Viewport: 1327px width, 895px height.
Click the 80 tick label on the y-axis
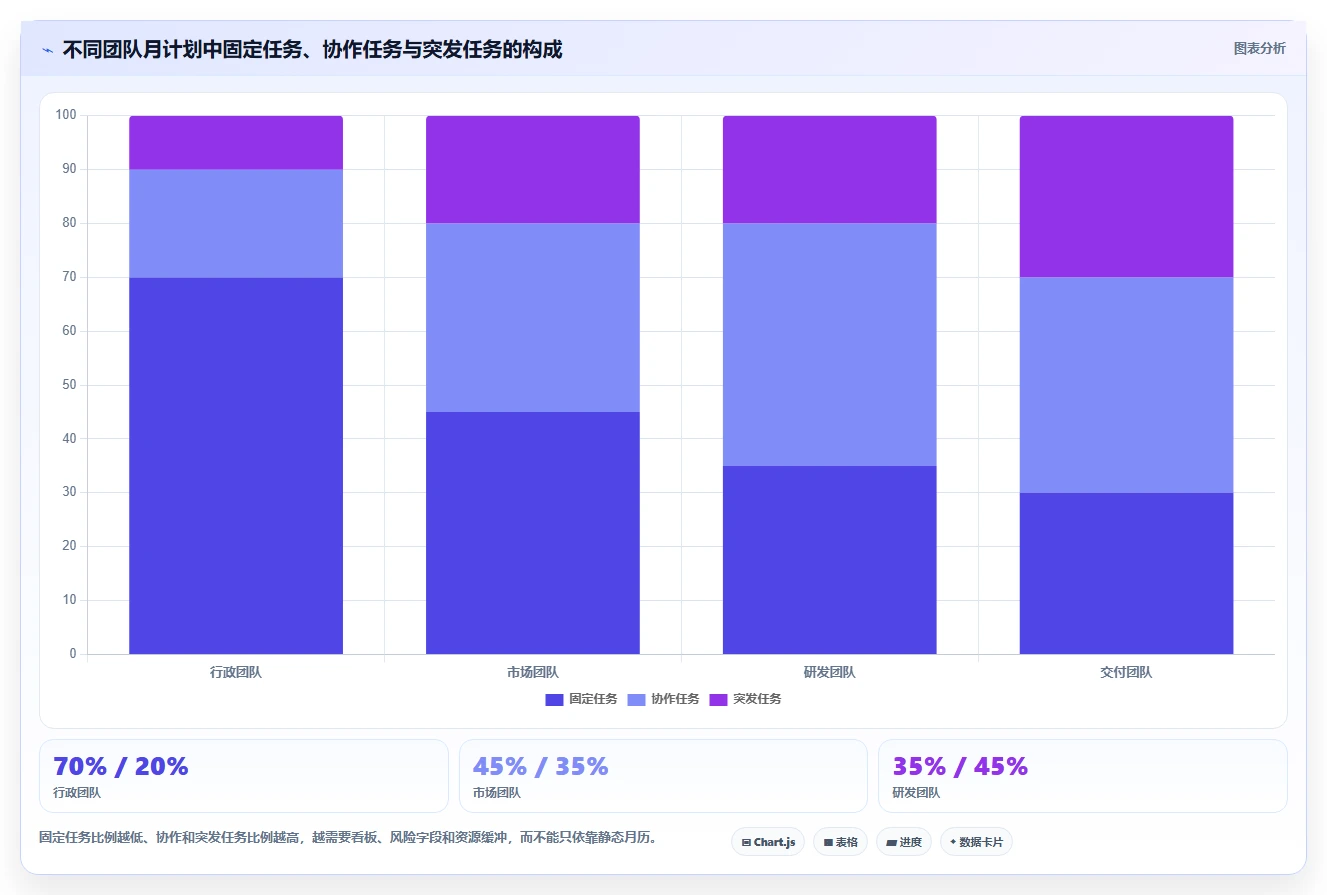(x=70, y=223)
